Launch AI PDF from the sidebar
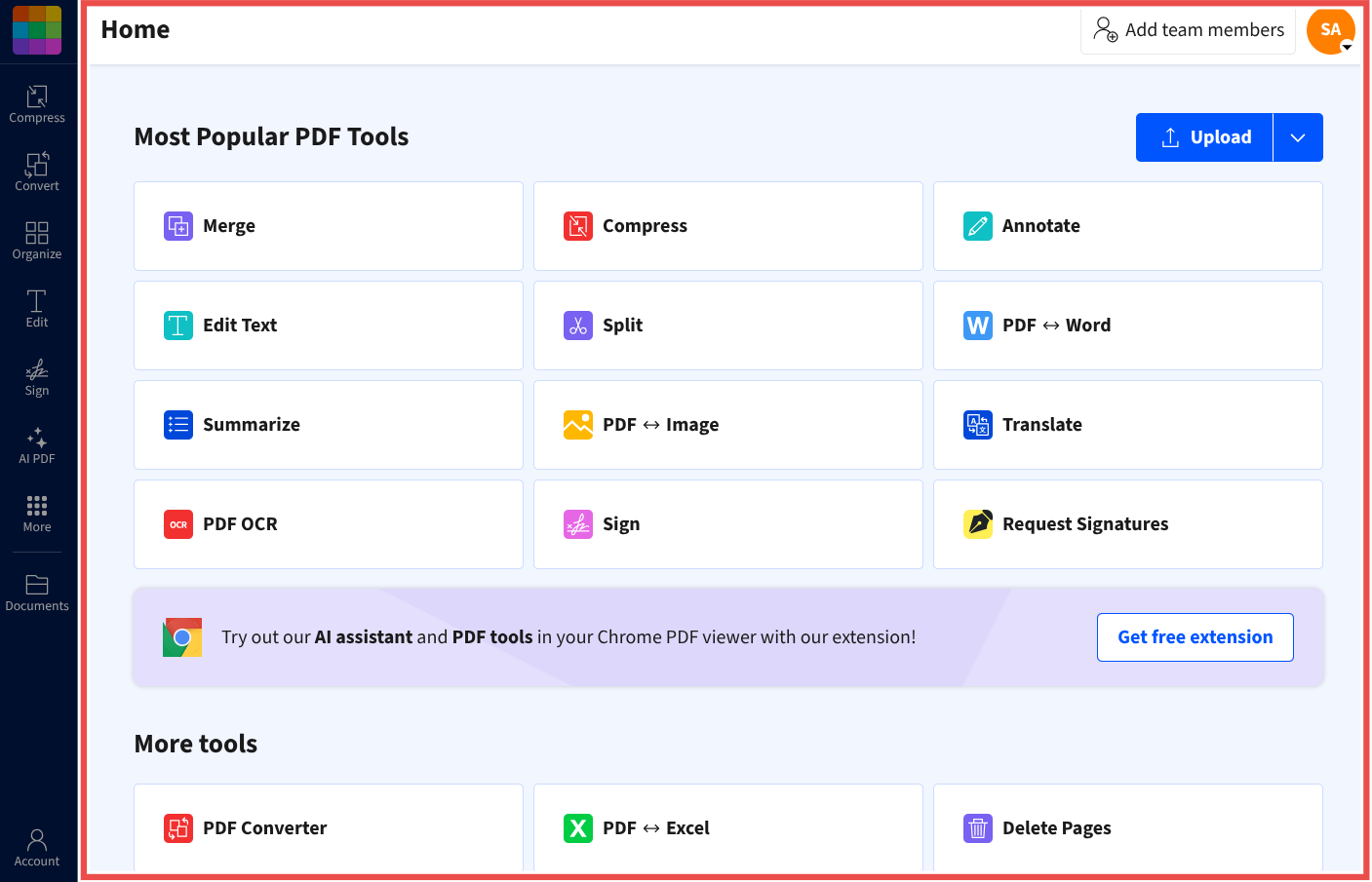The image size is (1372, 882). 37,445
